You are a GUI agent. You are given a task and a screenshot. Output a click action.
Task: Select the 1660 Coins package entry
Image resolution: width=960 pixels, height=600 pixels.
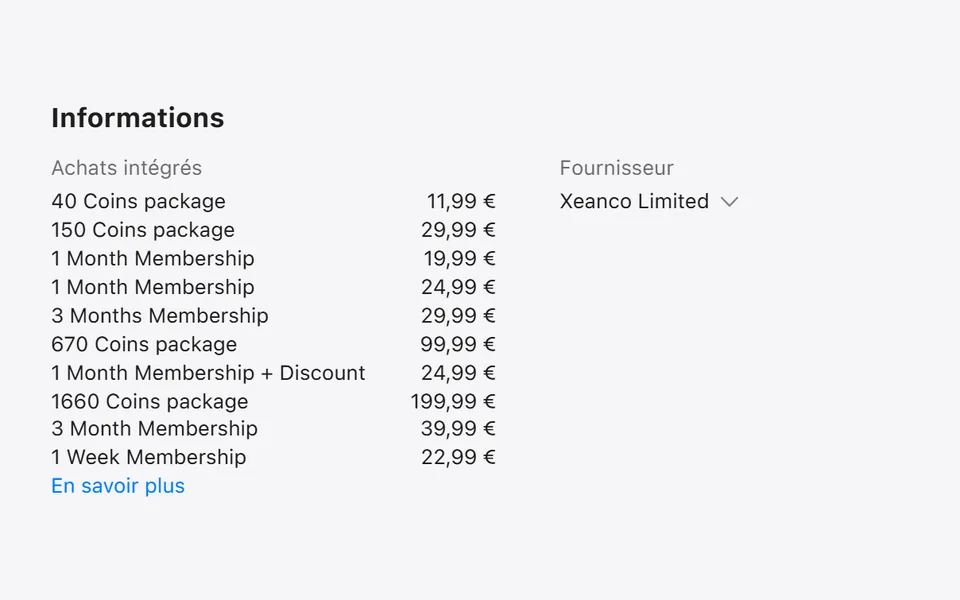273,402
